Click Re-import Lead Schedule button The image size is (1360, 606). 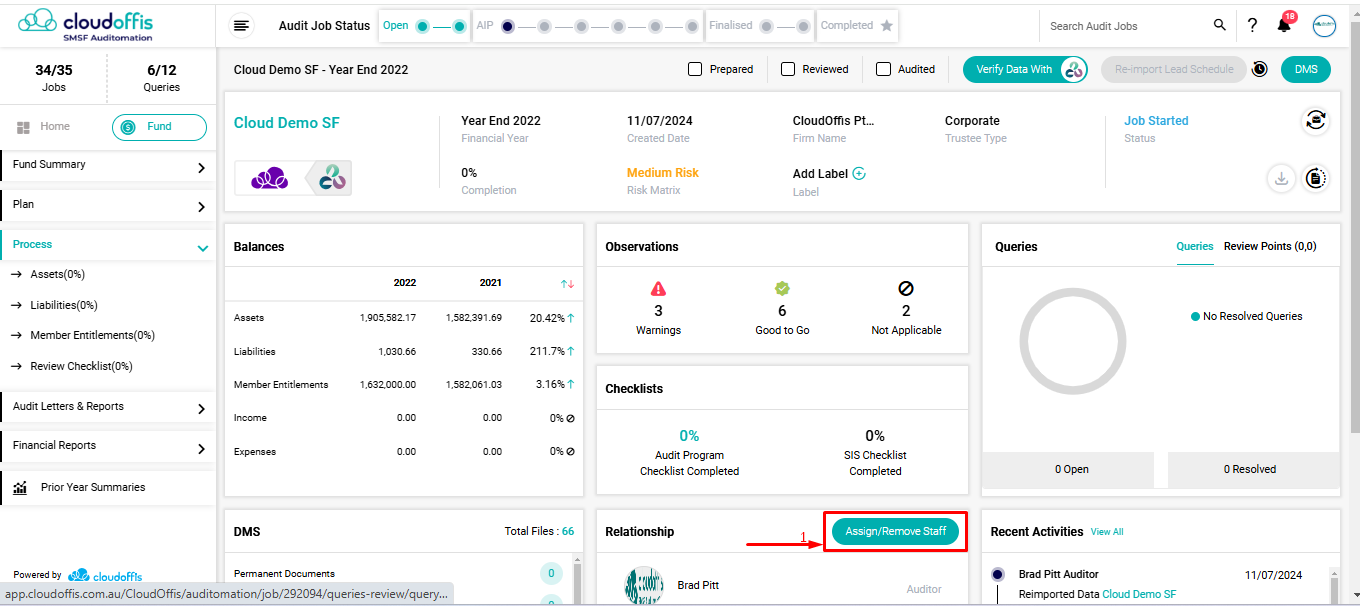pos(1174,69)
